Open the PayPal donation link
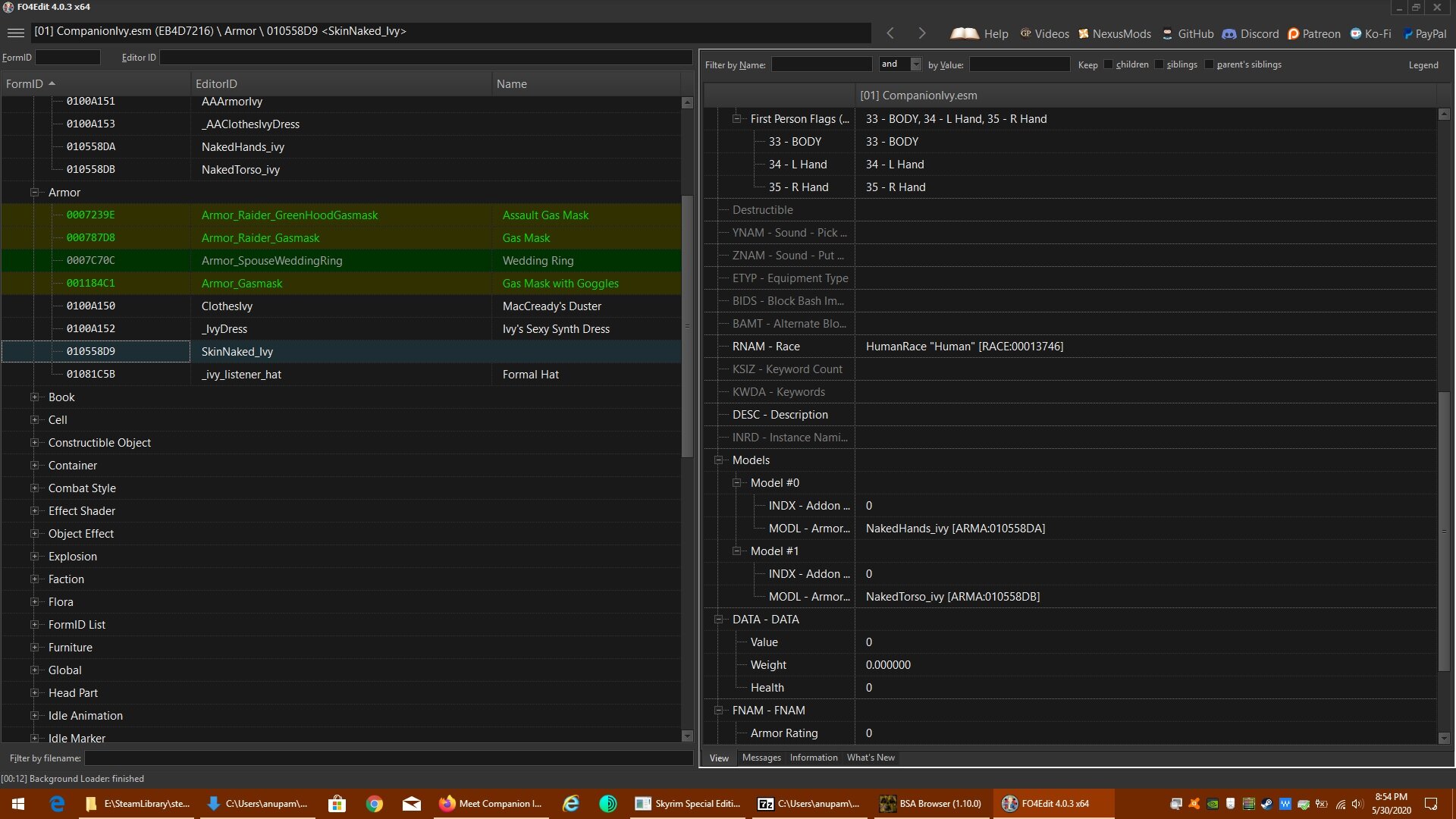This screenshot has width=1456, height=819. [x=1424, y=33]
